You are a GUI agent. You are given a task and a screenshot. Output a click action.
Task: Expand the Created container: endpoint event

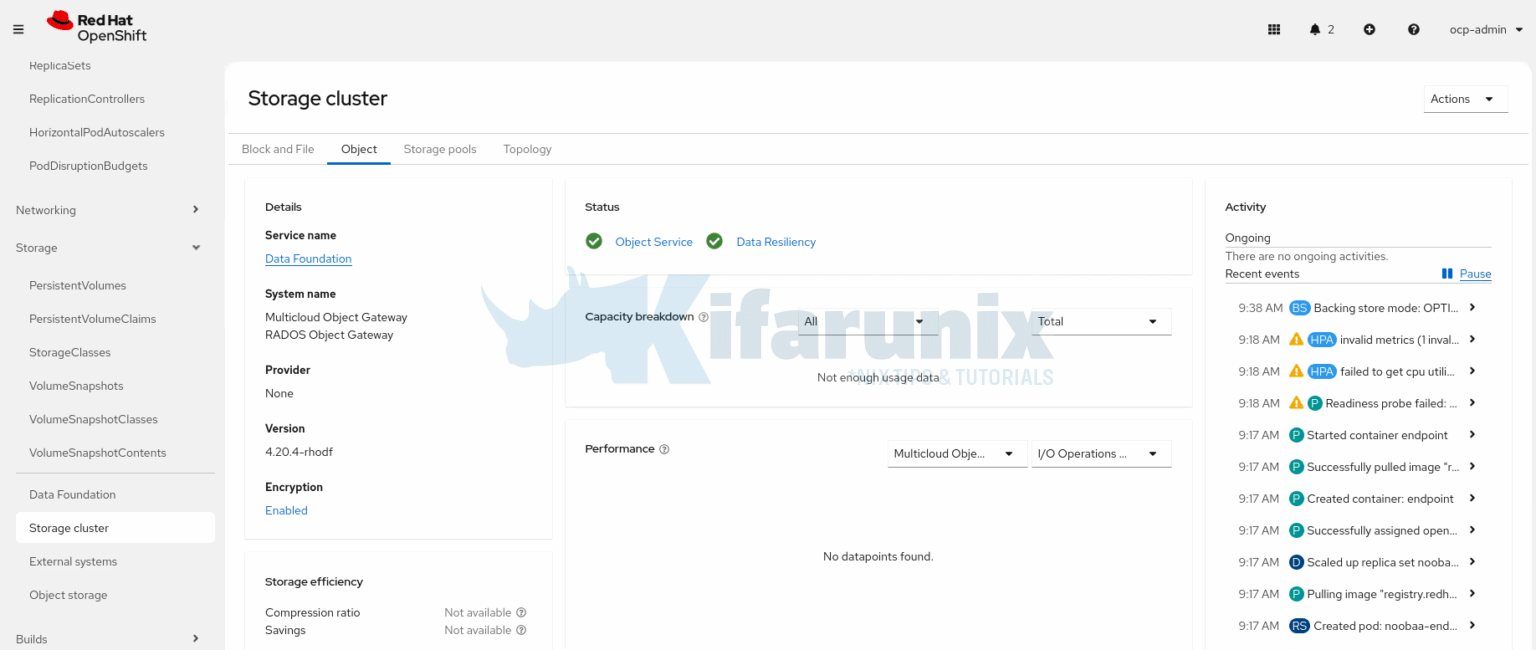tap(1472, 498)
